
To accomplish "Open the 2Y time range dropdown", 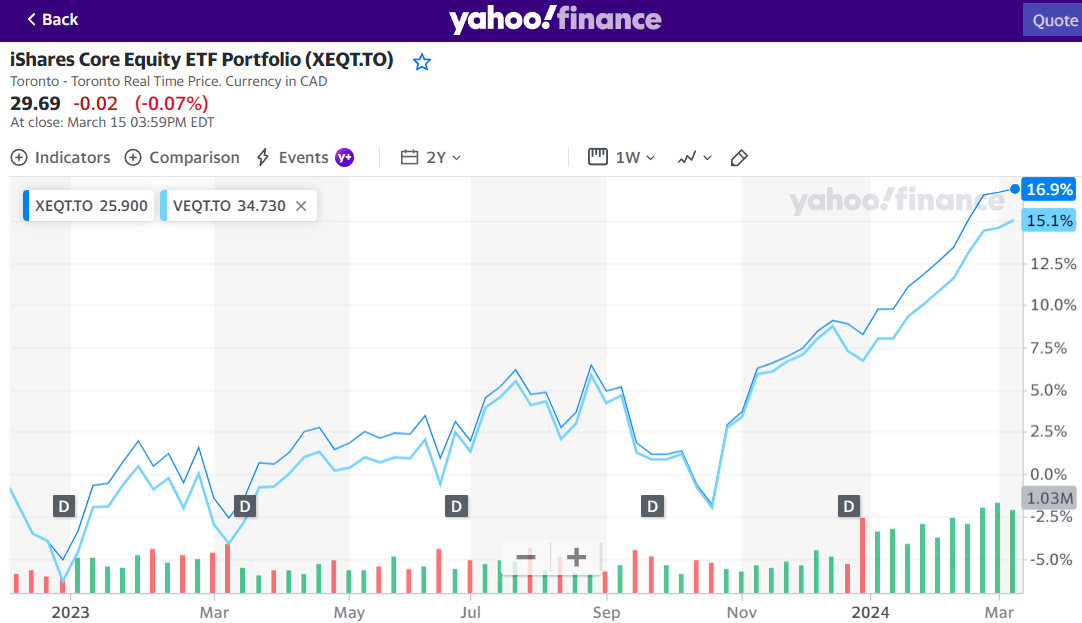I will pos(438,157).
